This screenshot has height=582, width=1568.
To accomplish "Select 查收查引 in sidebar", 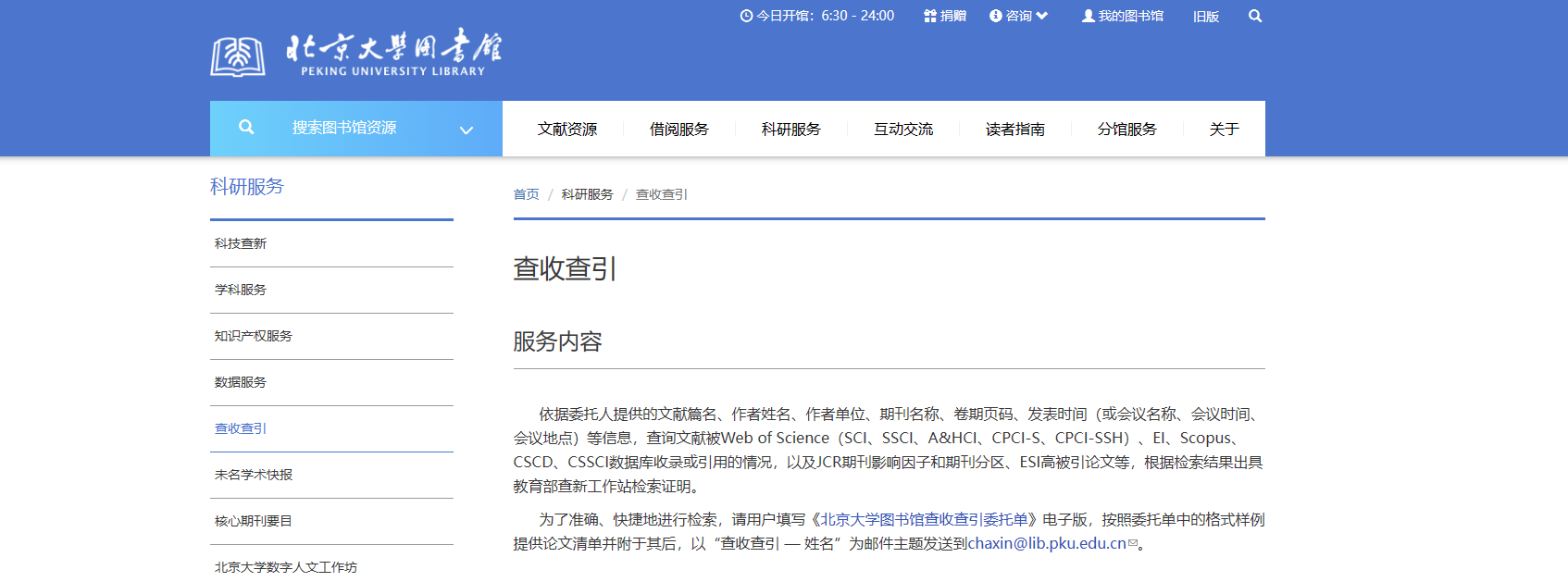I will tap(331, 429).
